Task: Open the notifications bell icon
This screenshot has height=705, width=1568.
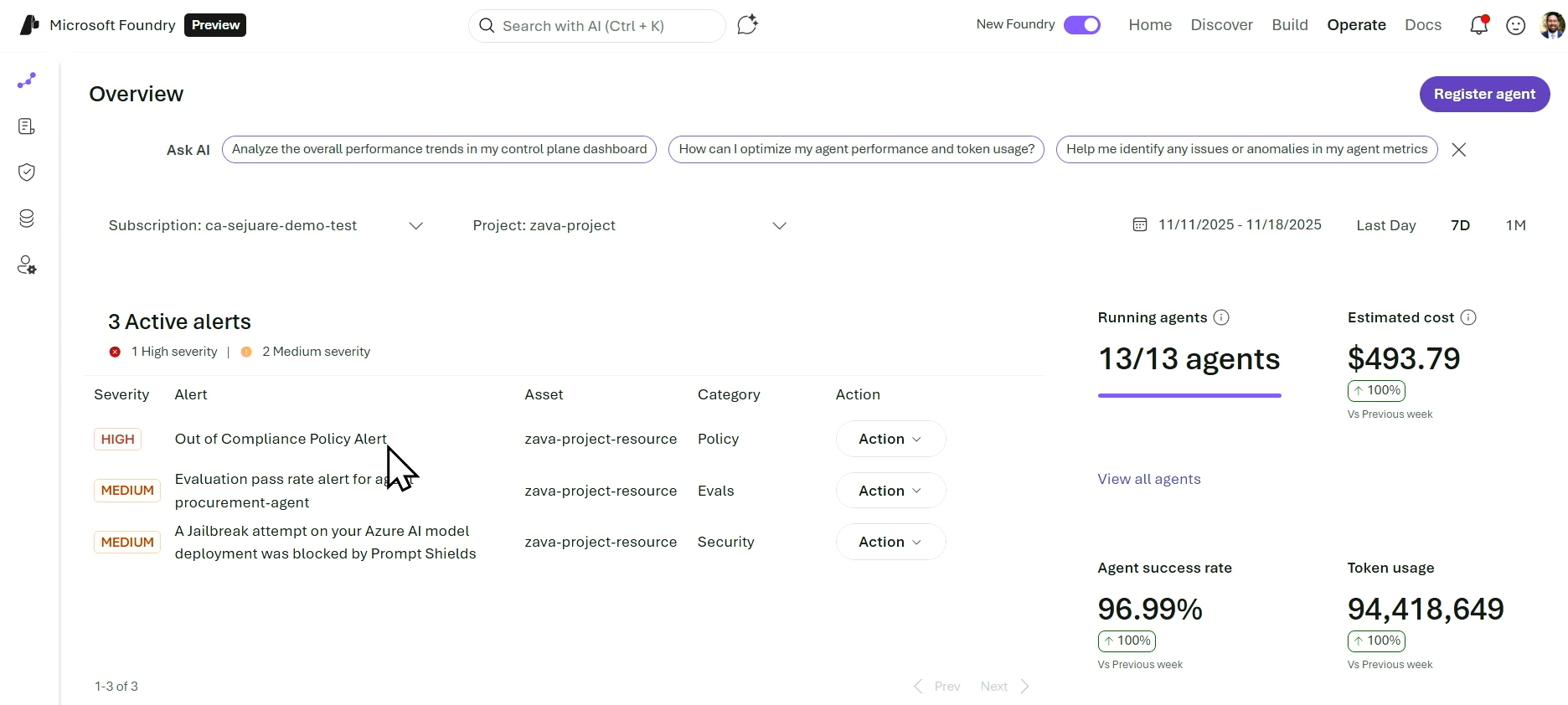Action: click(1478, 26)
